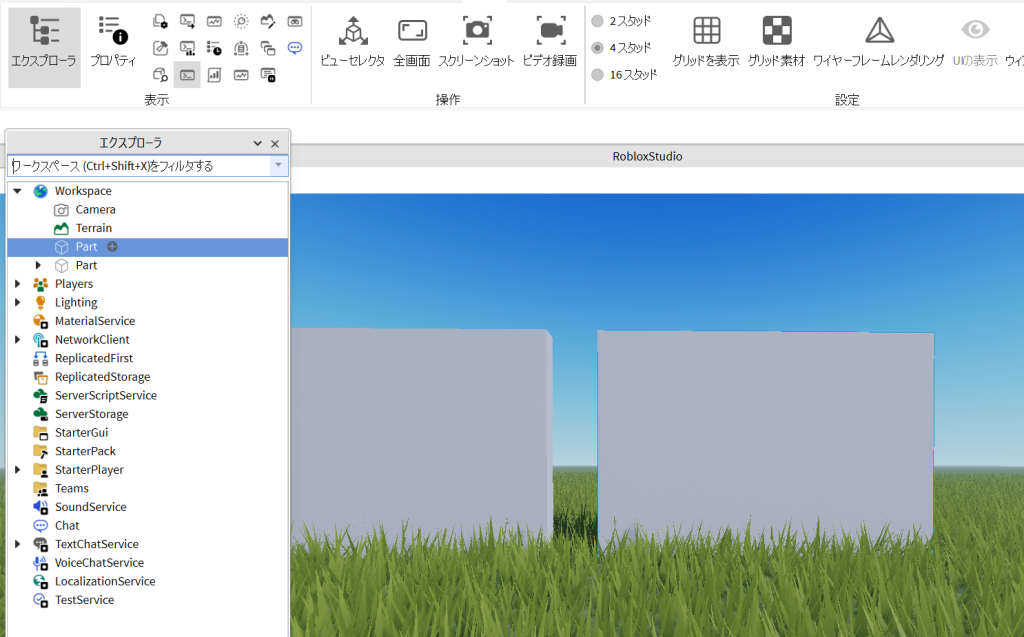Open the Explorer filter dropdown arrow
The width and height of the screenshot is (1024, 637).
(279, 166)
